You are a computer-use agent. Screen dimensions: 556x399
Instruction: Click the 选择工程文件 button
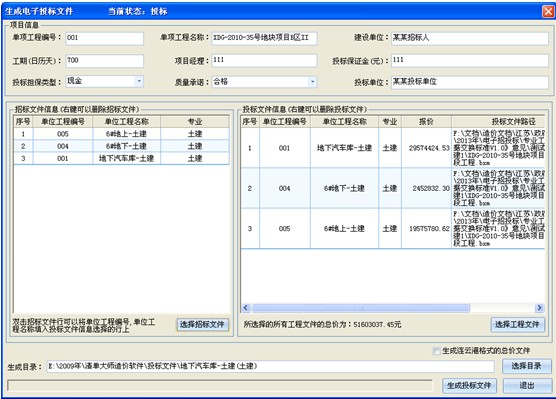tap(517, 325)
